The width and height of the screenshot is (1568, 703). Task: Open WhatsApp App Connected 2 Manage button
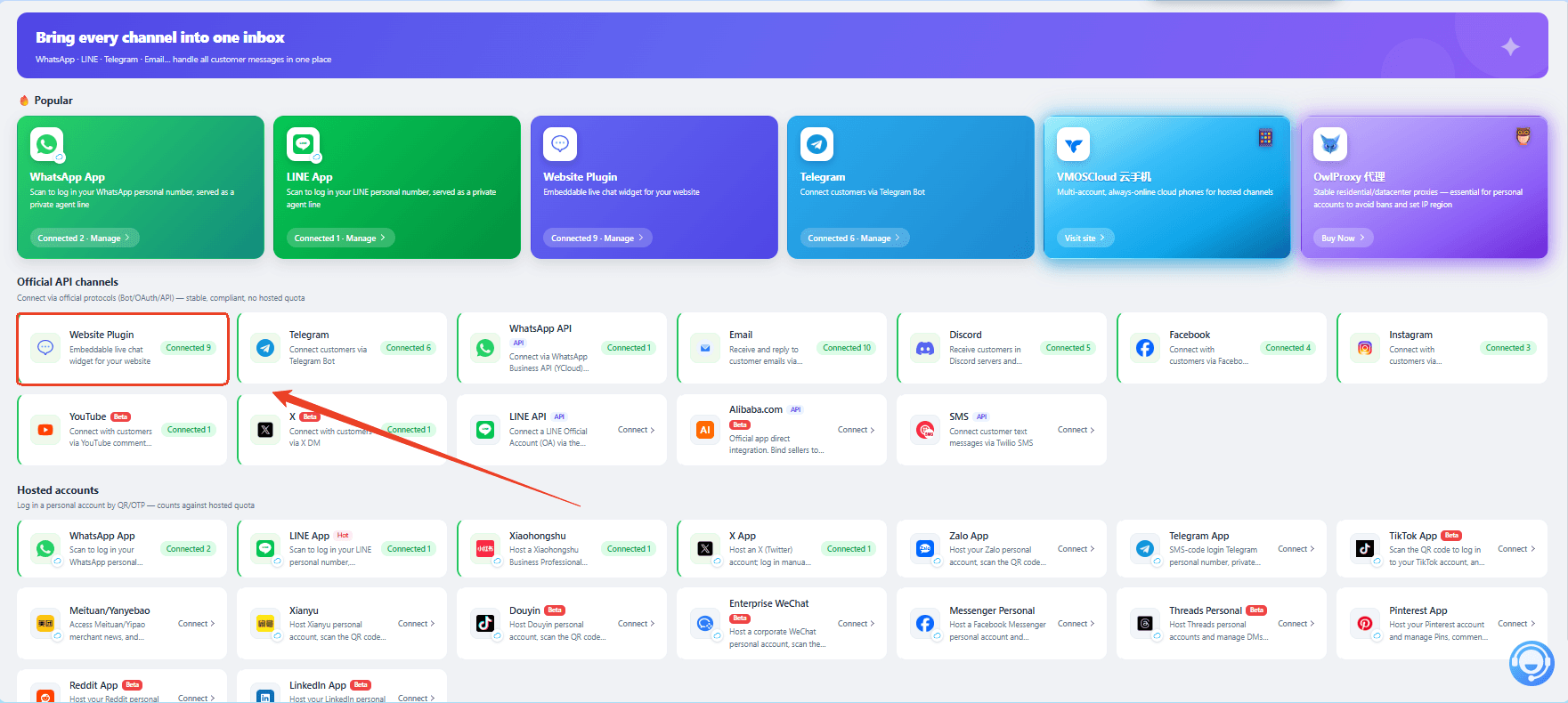point(85,238)
